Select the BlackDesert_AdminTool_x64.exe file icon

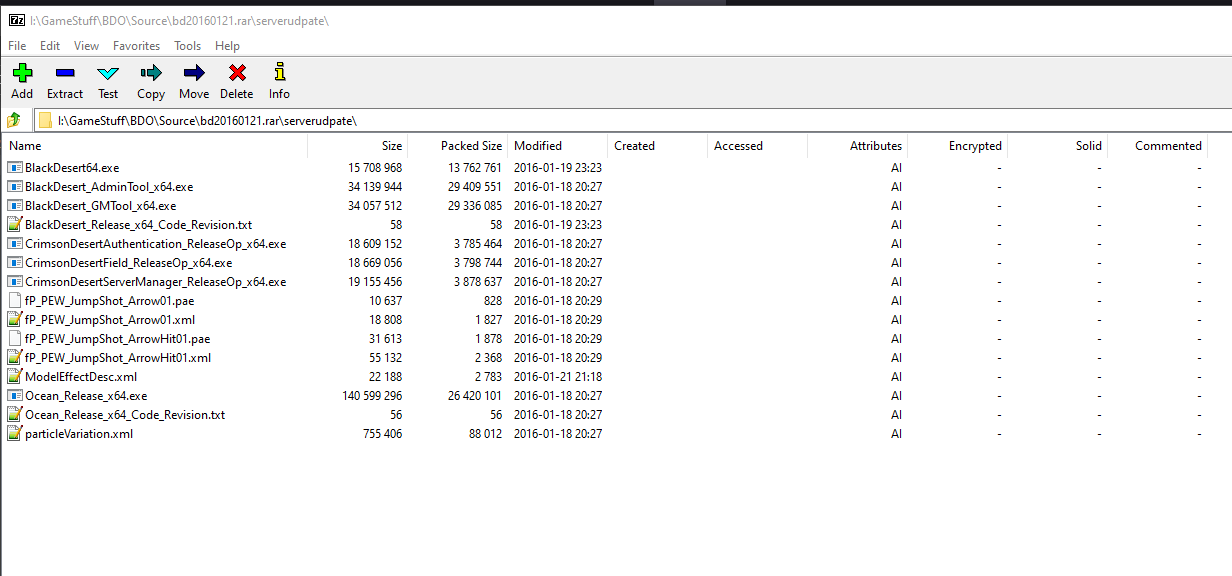14,187
